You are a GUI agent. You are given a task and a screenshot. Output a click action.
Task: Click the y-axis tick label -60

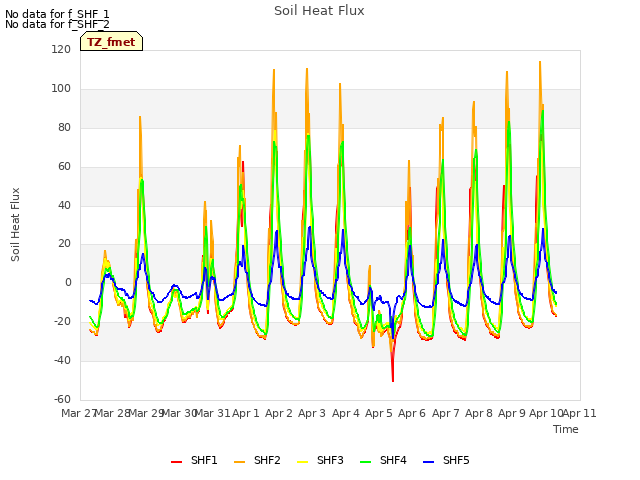click(62, 399)
